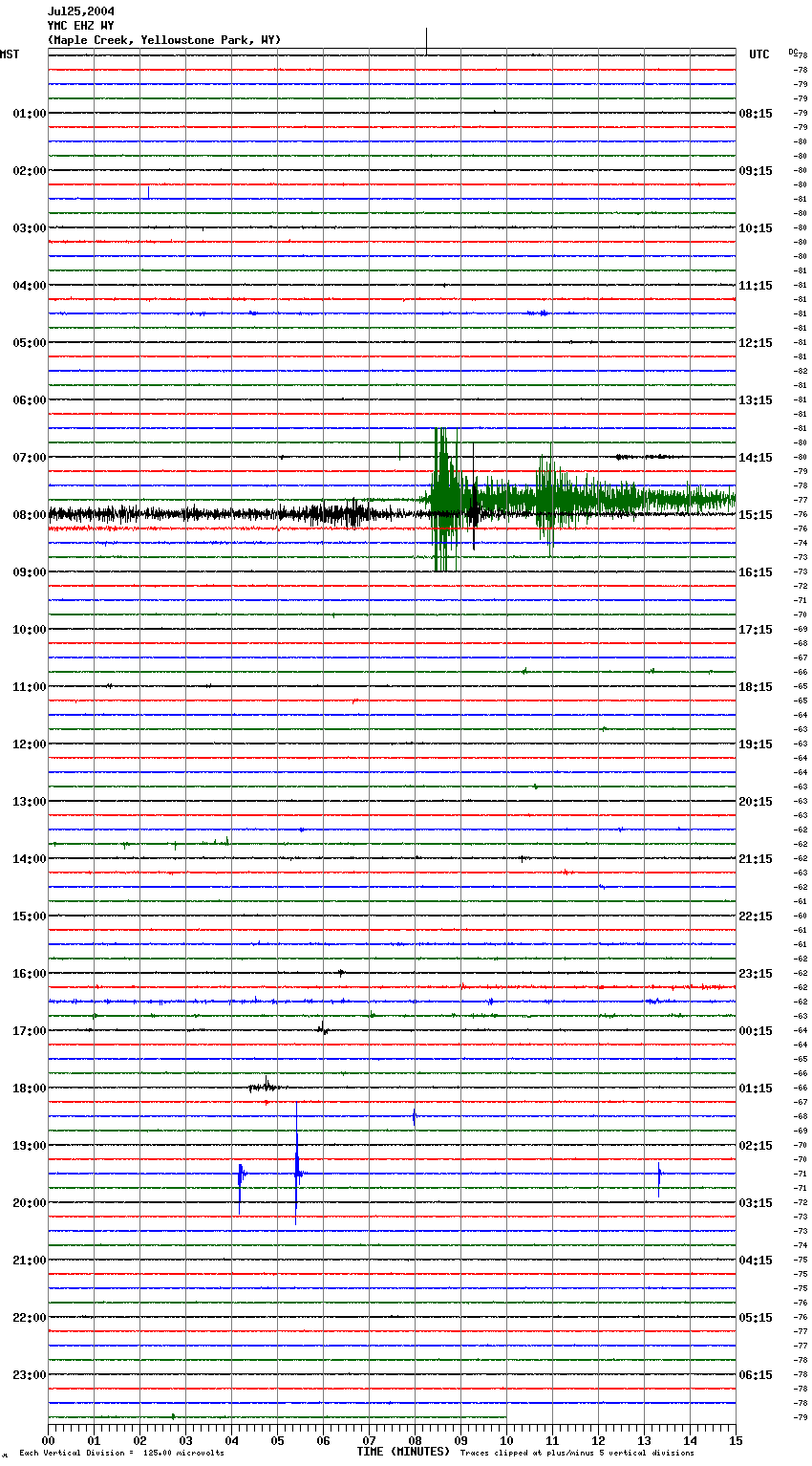Click minute 15 on the bottom axis
This screenshot has height=1466, width=812.
tap(736, 1440)
